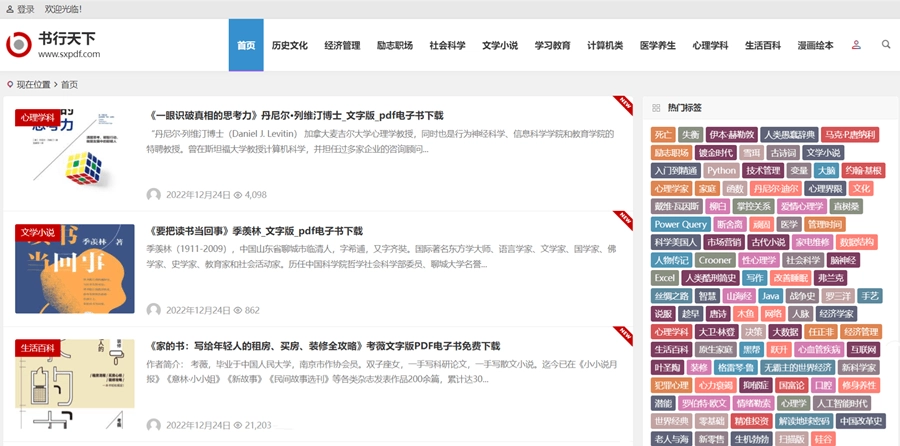Select the 数据结构 tag
The height and width of the screenshot is (446, 900).
coord(856,242)
